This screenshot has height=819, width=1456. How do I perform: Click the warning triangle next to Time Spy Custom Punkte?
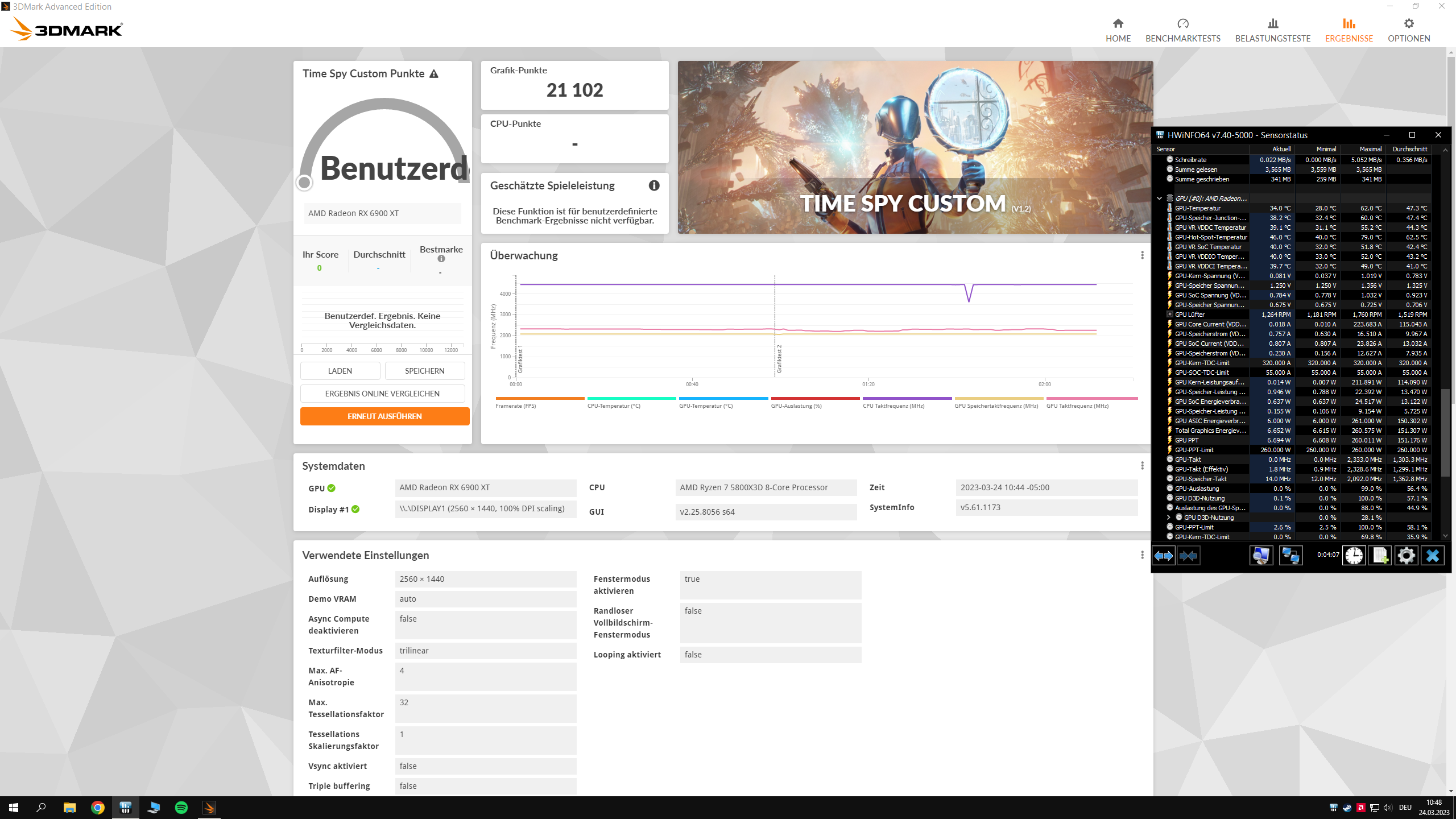(x=434, y=74)
